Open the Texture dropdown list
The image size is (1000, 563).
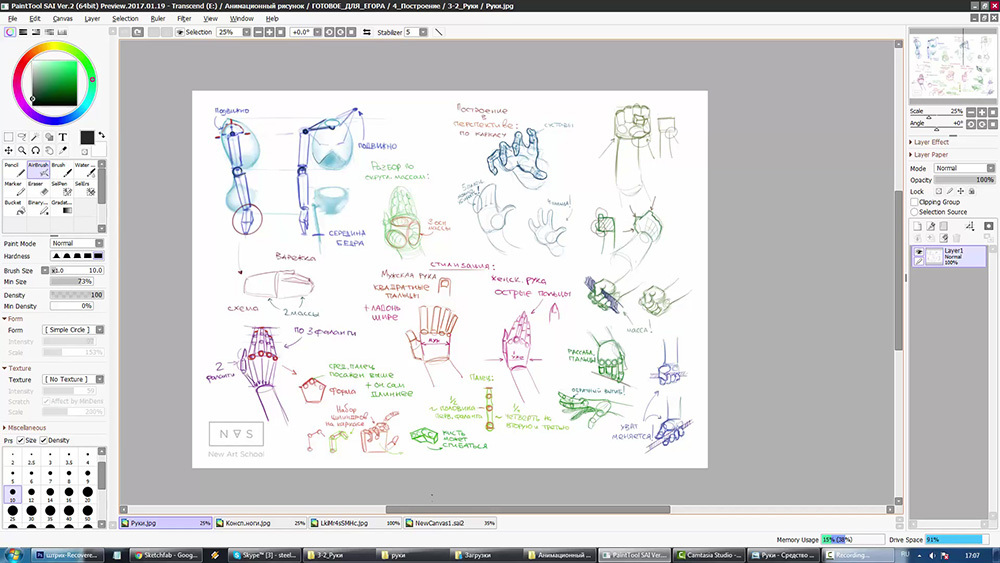pos(72,380)
